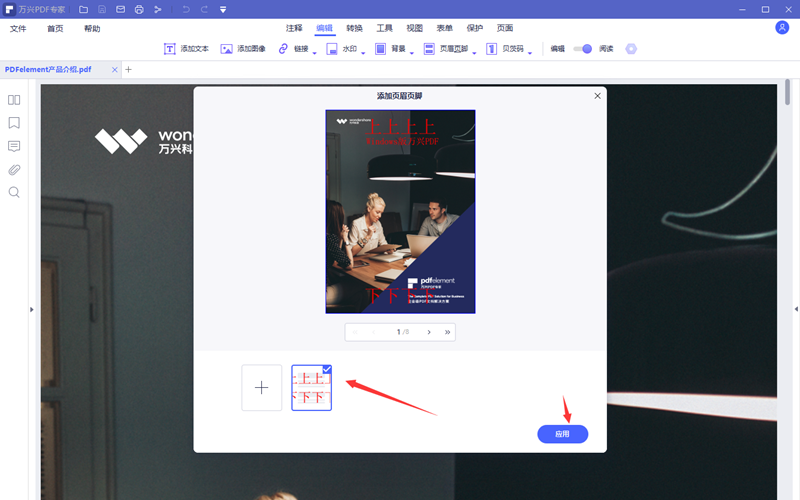Screen dimensions: 800x500
Task: Close the 添加页眉页脚 dialog
Action: click(598, 96)
